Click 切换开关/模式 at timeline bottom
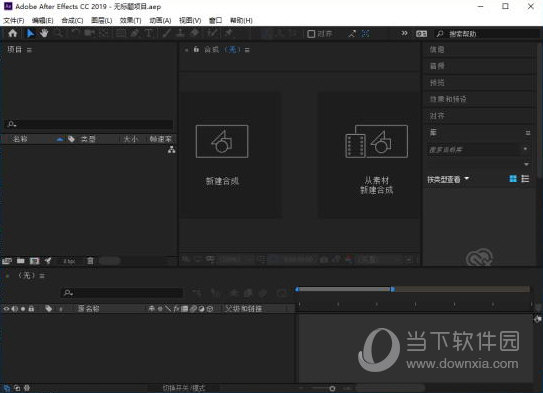Image resolution: width=543 pixels, height=393 pixels. [x=184, y=388]
